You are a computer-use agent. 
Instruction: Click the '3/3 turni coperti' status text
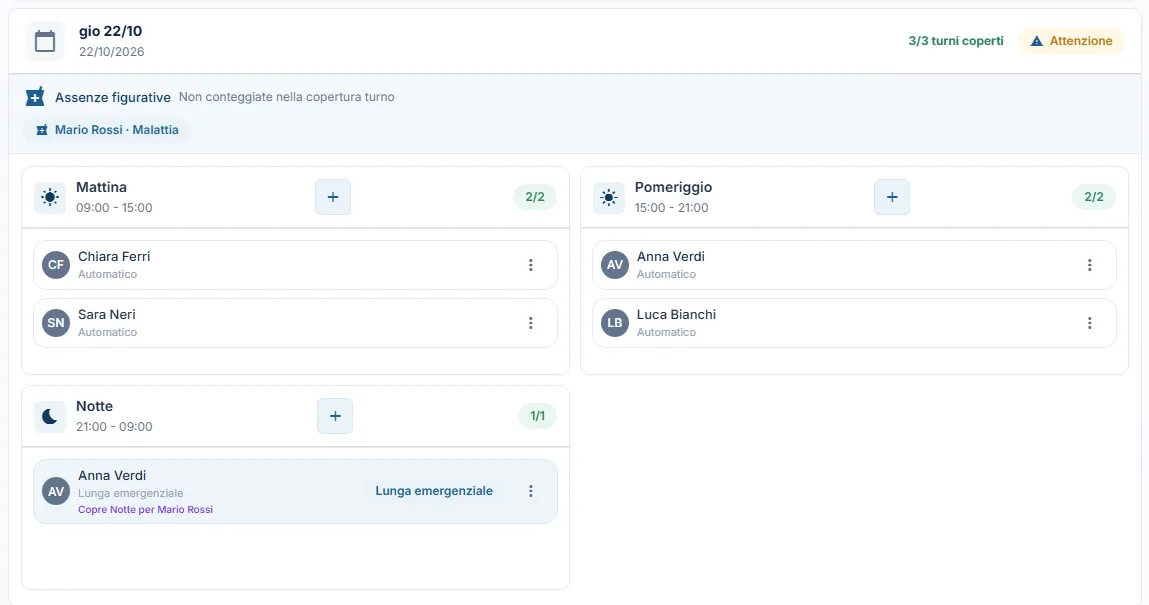[x=956, y=41]
